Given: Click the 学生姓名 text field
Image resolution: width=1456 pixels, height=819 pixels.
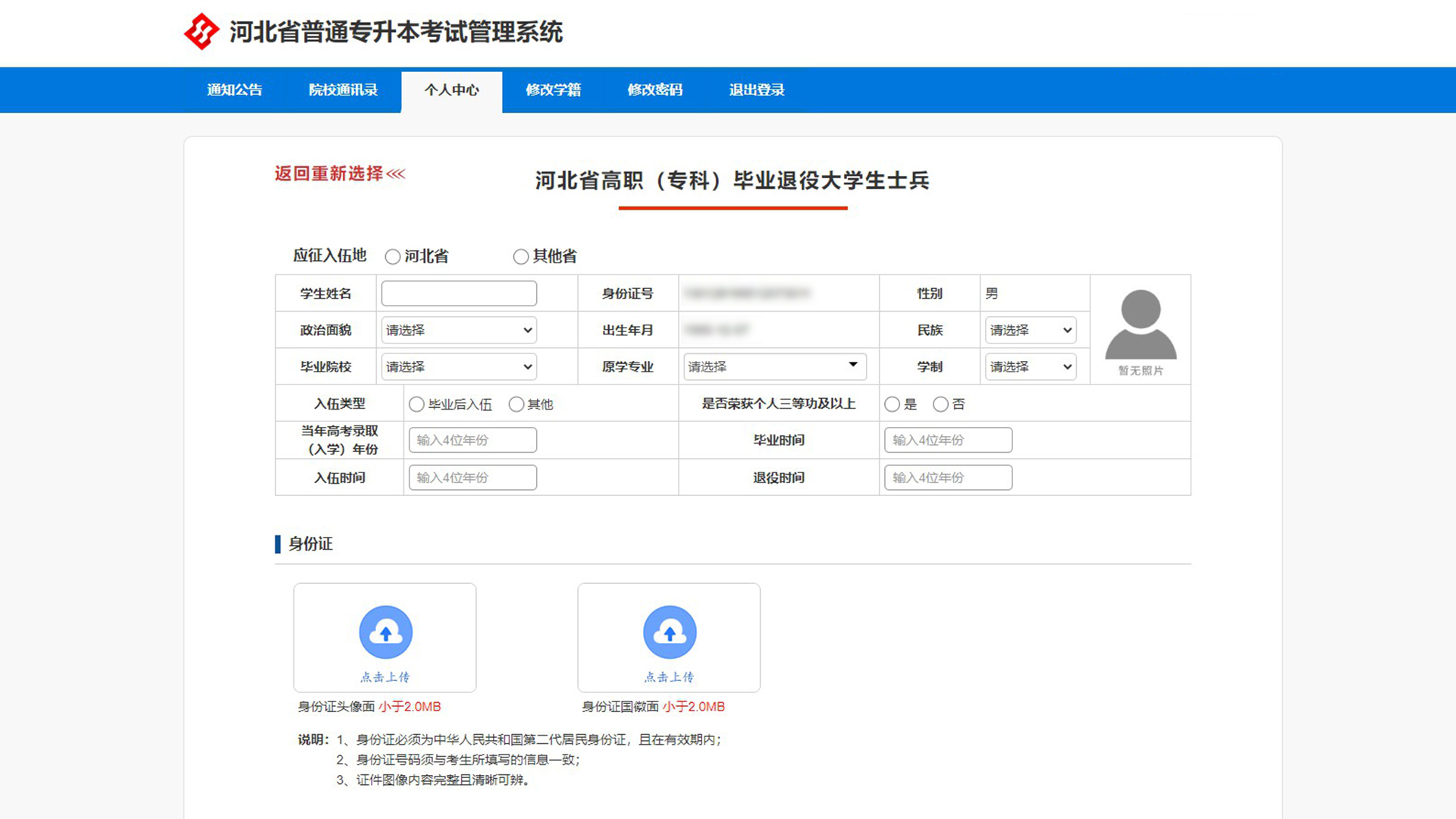Looking at the screenshot, I should click(x=459, y=293).
